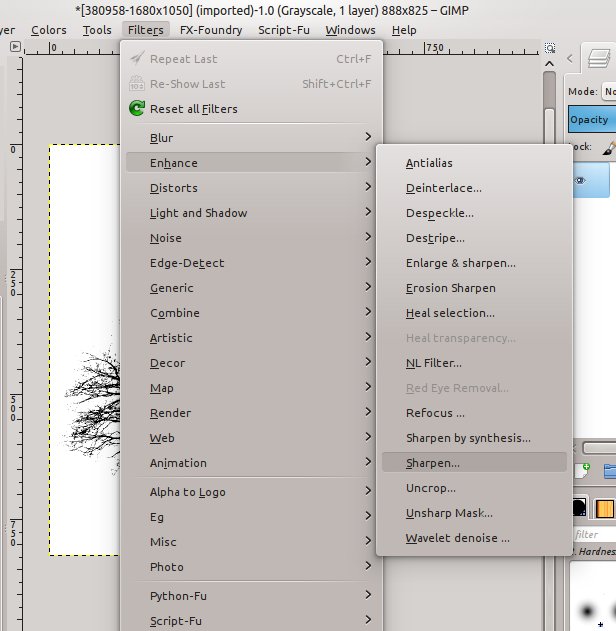The width and height of the screenshot is (616, 631).
Task: Expand the Noise submenu
Action: 251,237
